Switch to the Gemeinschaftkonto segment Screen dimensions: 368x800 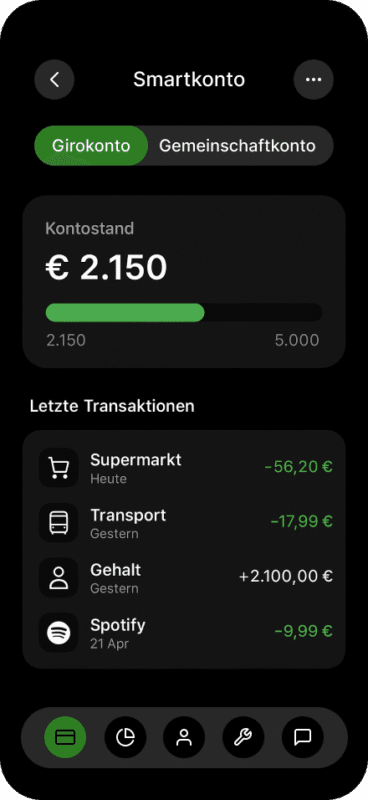(x=237, y=146)
